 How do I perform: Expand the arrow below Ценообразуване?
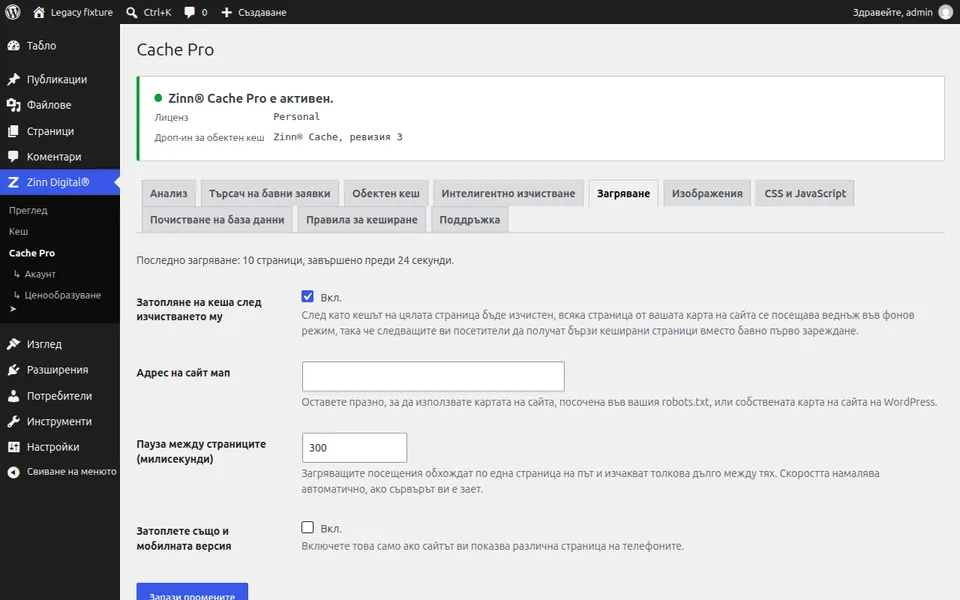(x=13, y=309)
